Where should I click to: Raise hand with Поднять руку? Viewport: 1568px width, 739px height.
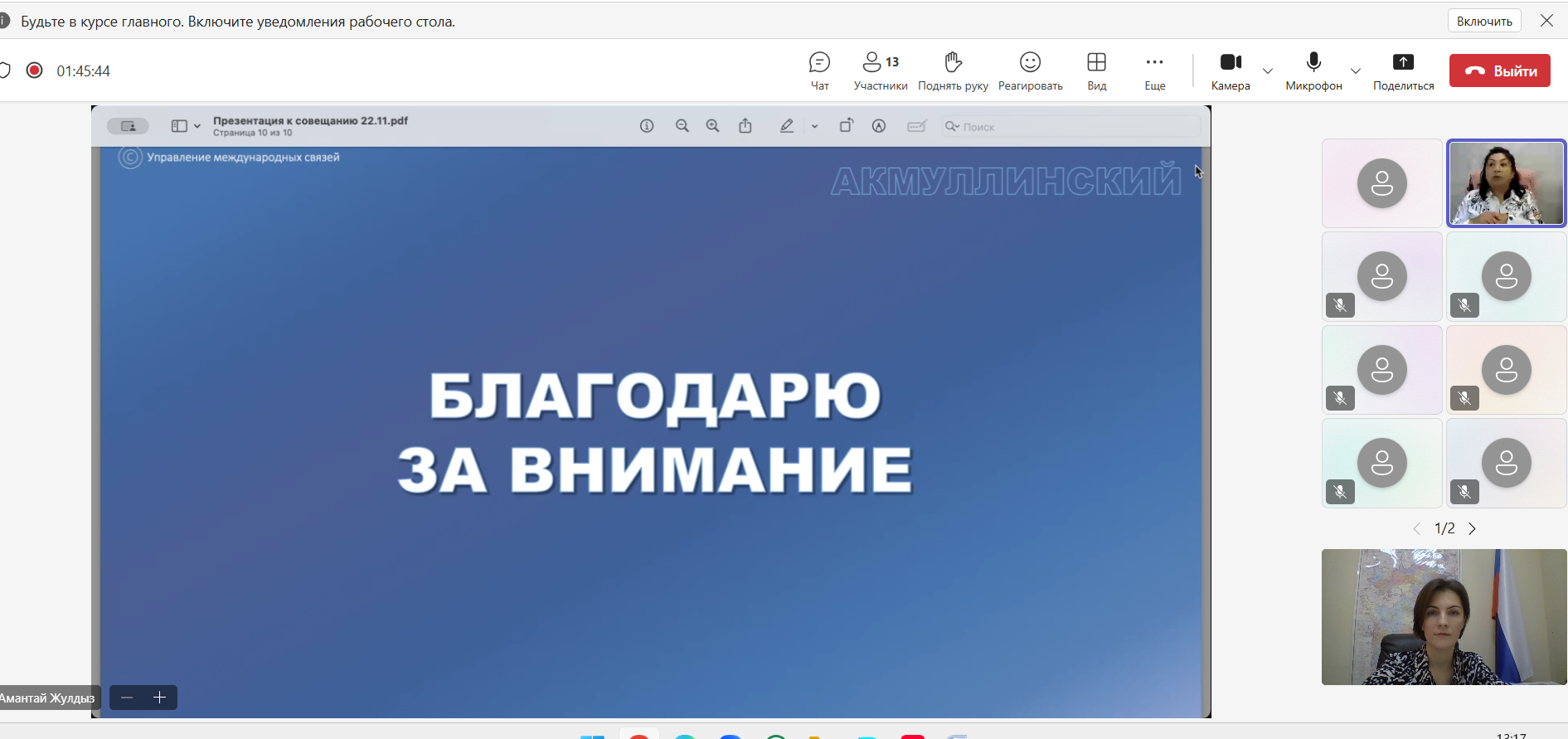(x=953, y=71)
